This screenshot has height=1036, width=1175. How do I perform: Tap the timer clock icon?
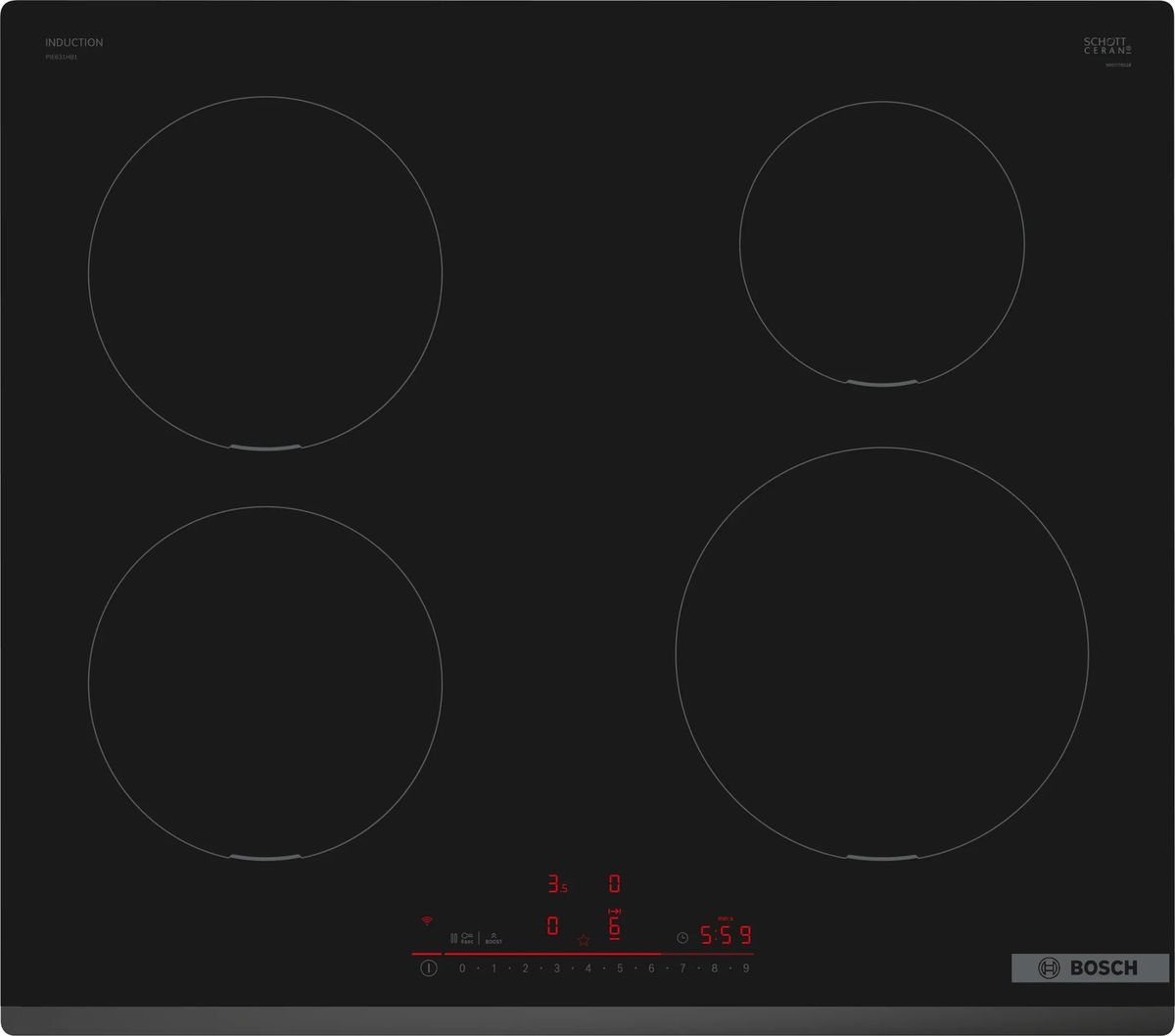pyautogui.click(x=682, y=937)
